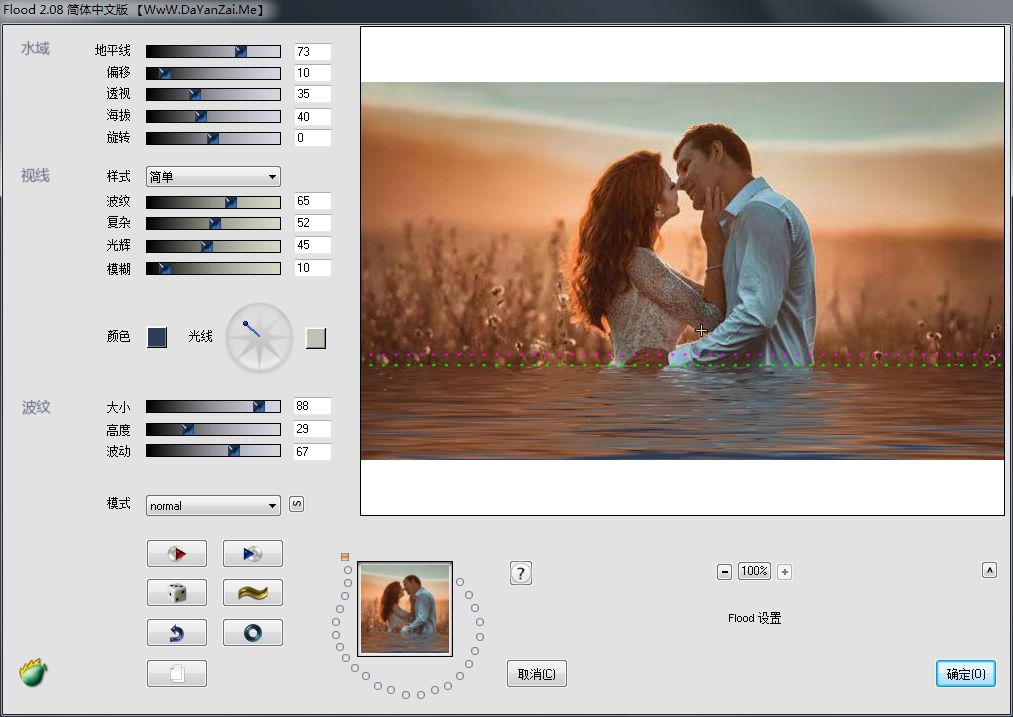Click the small S button beside 模式
This screenshot has height=717, width=1013.
pos(296,504)
